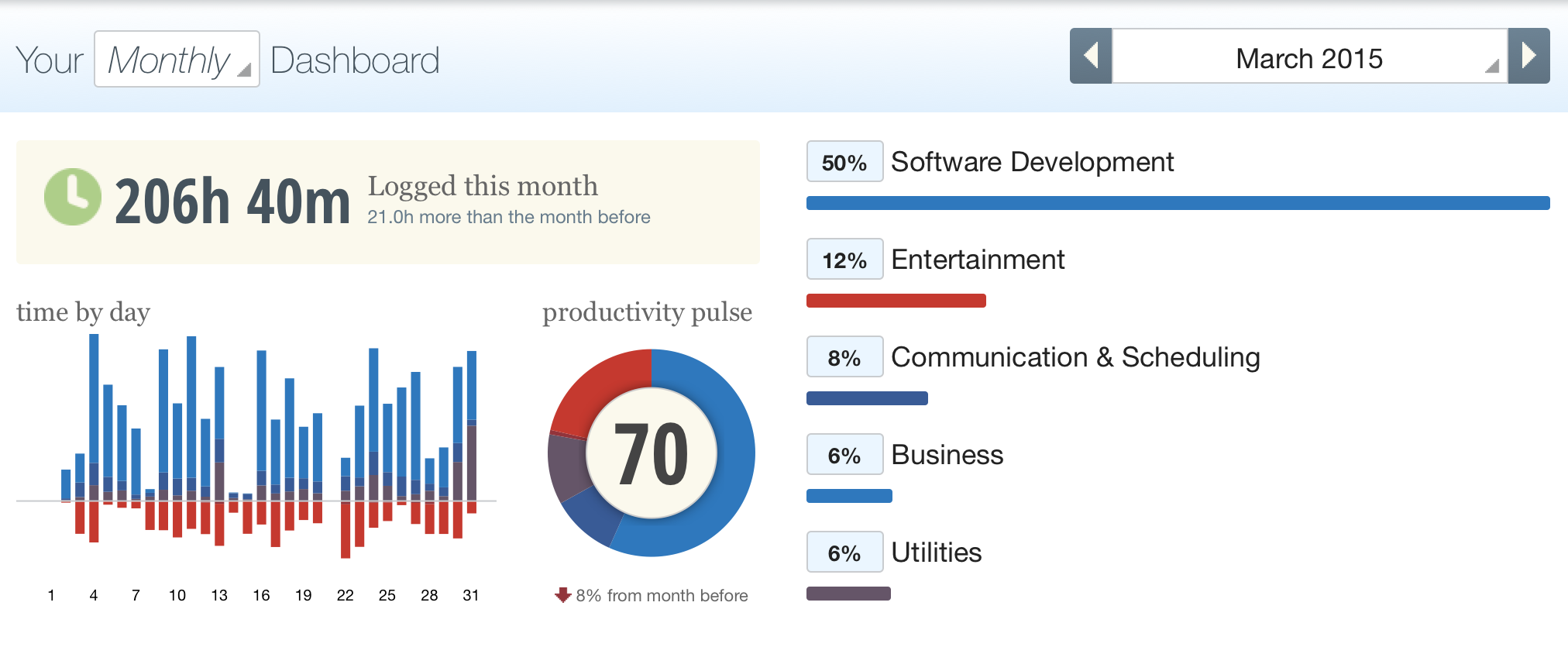This screenshot has width=1568, height=654.
Task: Click the Communication & Scheduling progress bar
Action: pyautogui.click(x=867, y=398)
